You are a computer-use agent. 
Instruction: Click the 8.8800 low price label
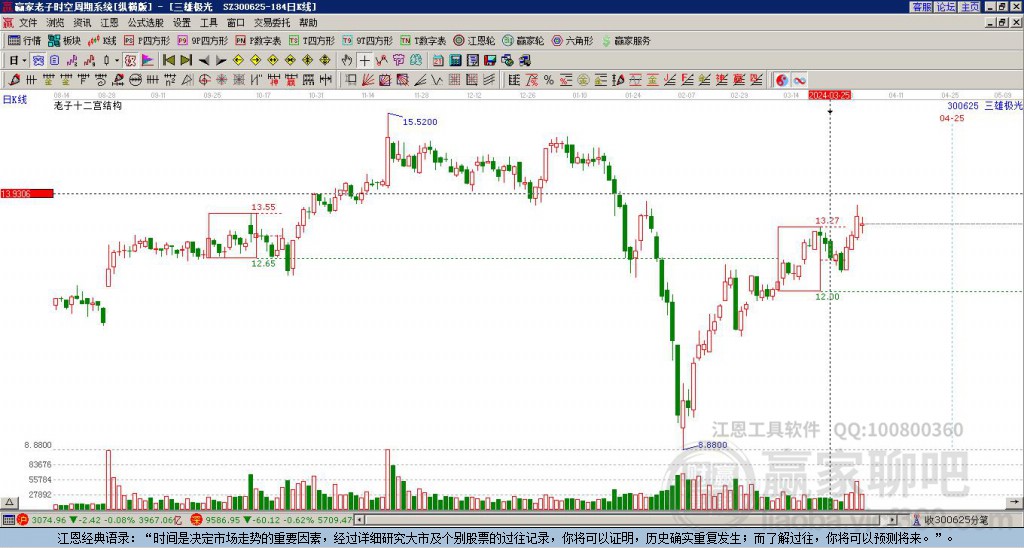(712, 445)
